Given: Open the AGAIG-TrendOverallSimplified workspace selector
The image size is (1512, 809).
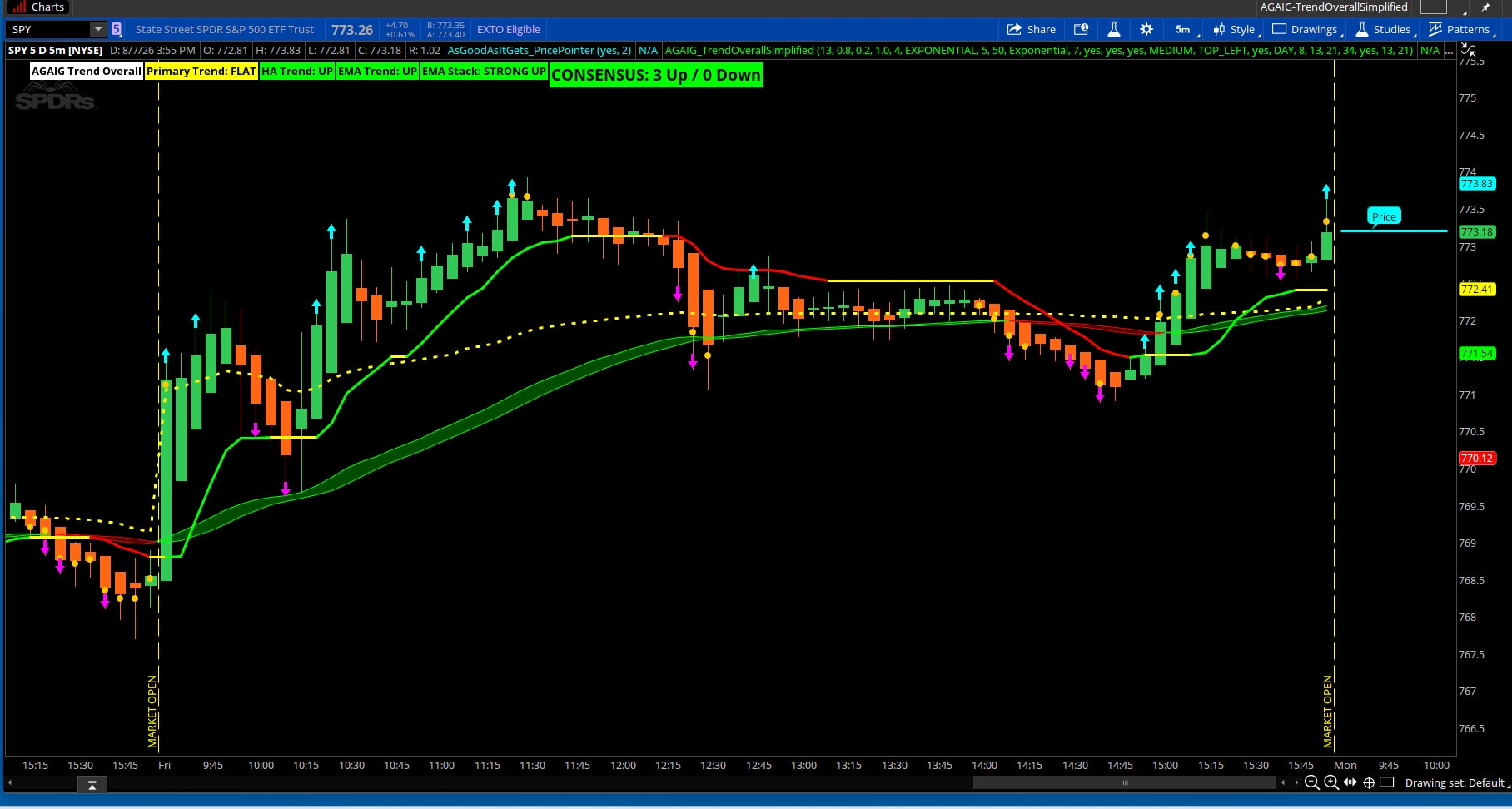Looking at the screenshot, I should [1334, 7].
